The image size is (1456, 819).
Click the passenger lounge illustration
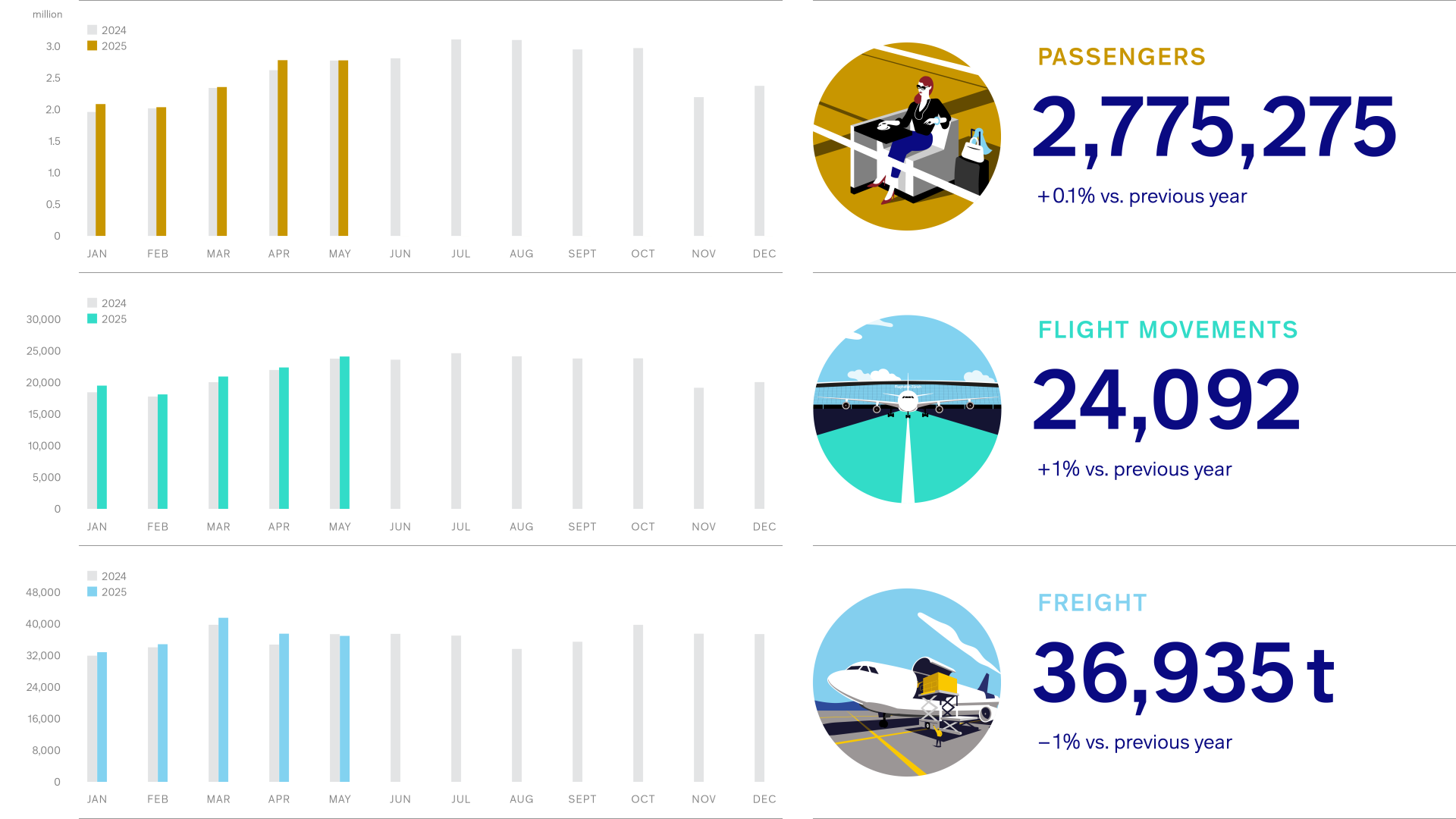tap(907, 136)
